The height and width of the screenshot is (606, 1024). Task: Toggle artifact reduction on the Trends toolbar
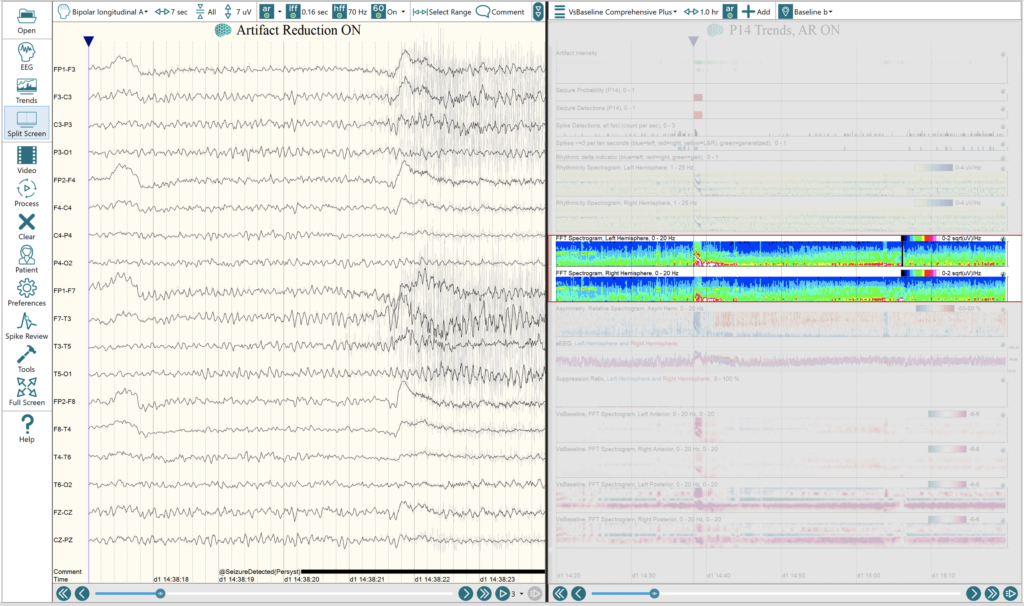pyautogui.click(x=729, y=11)
